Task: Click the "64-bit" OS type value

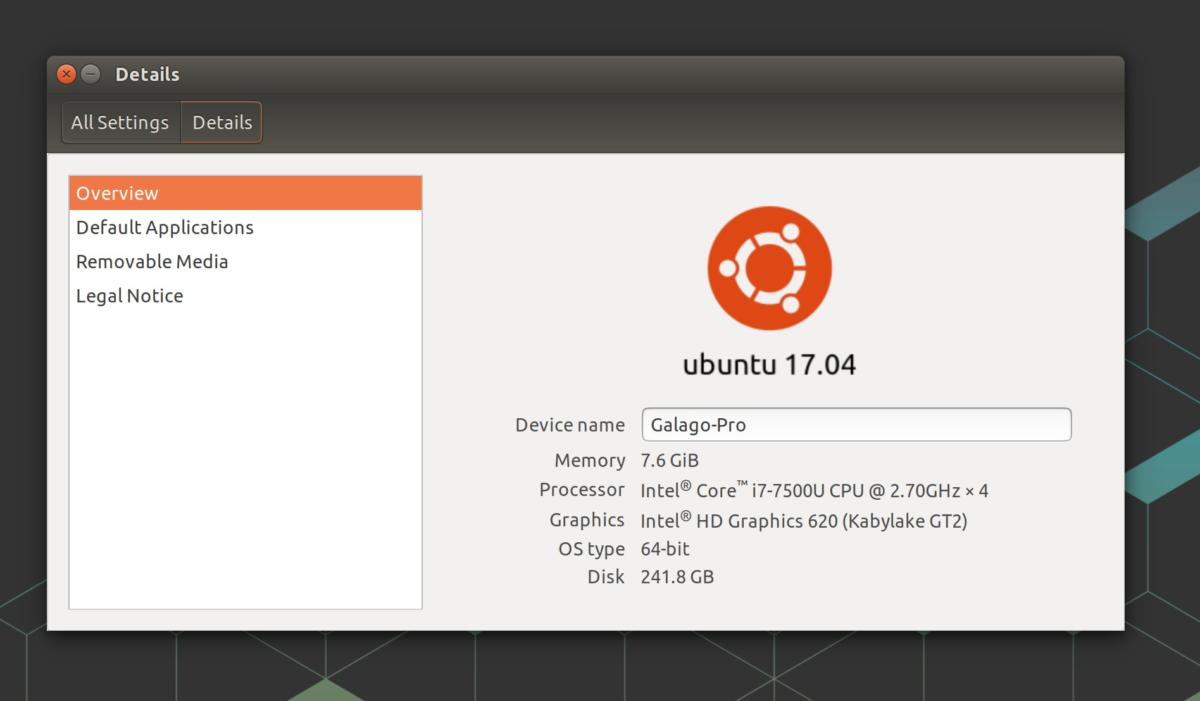Action: [x=665, y=549]
